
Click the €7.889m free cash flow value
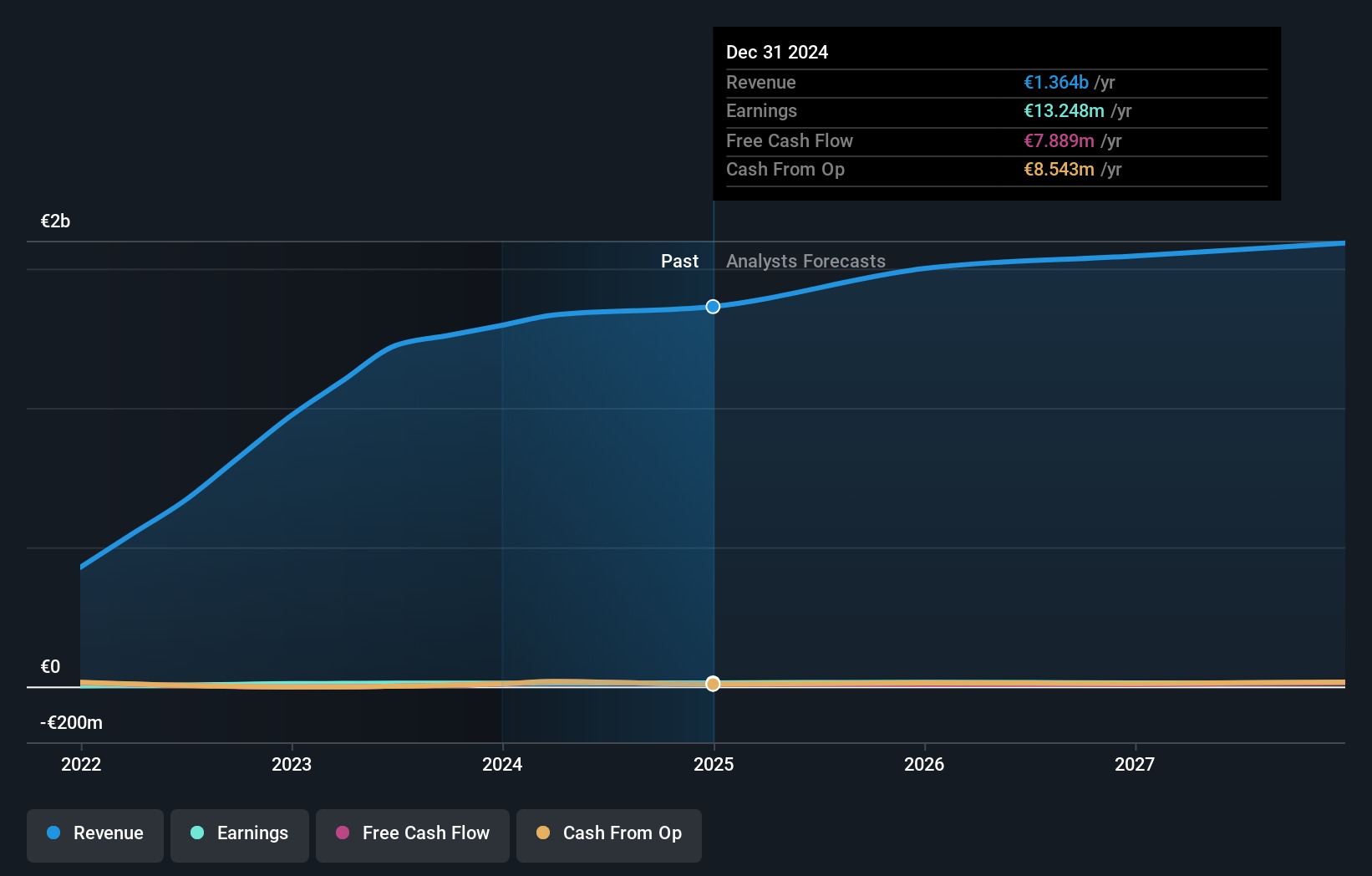(x=1059, y=140)
